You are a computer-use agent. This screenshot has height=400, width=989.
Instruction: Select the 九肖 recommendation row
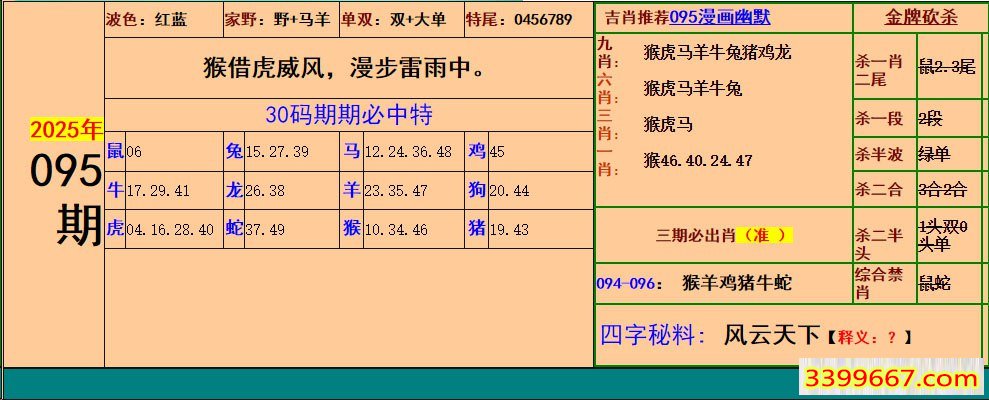(718, 52)
